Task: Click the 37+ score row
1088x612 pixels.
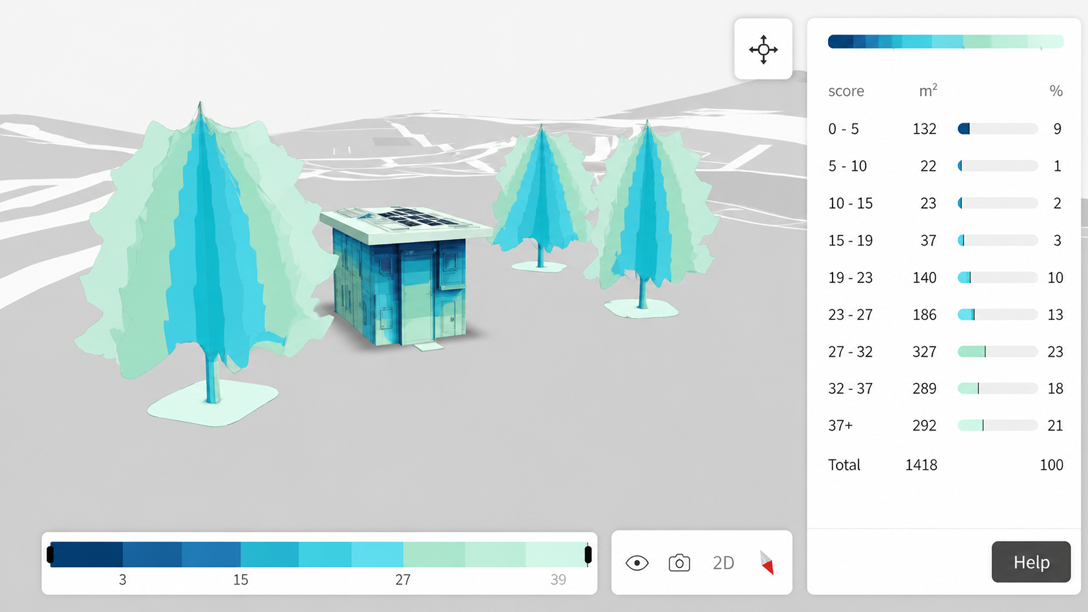Action: point(840,425)
